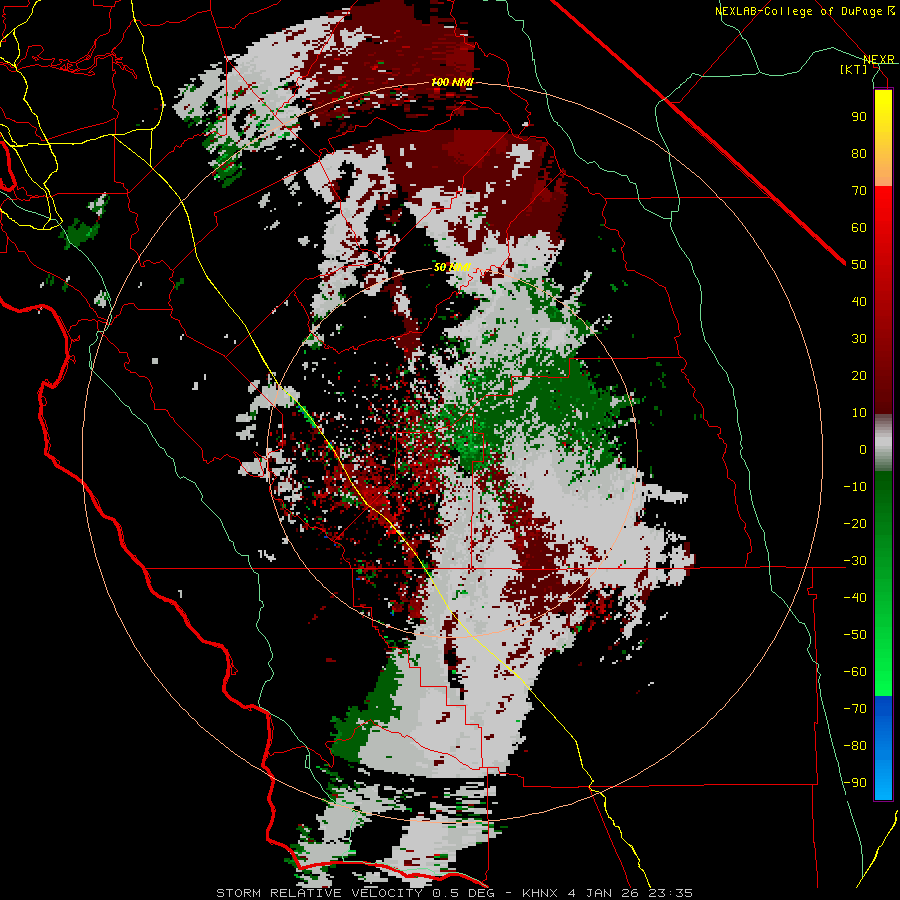Screen dimensions: 900x900
Task: Click the -30 legend value
Action: point(855,561)
